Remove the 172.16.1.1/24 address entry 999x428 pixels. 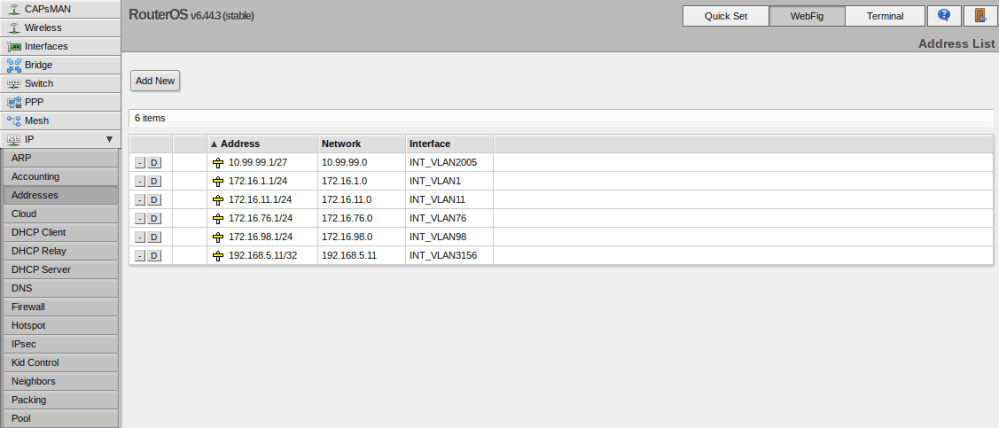click(x=140, y=182)
